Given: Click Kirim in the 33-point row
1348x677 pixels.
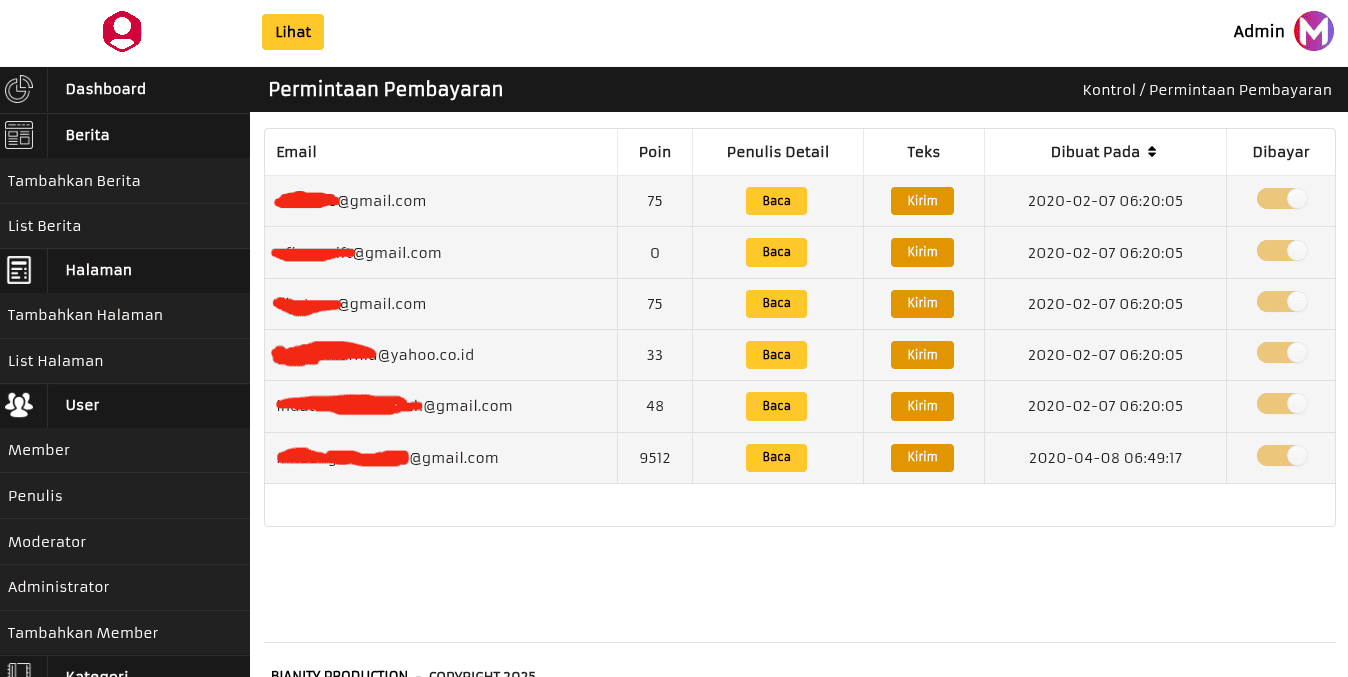Looking at the screenshot, I should pos(922,355).
